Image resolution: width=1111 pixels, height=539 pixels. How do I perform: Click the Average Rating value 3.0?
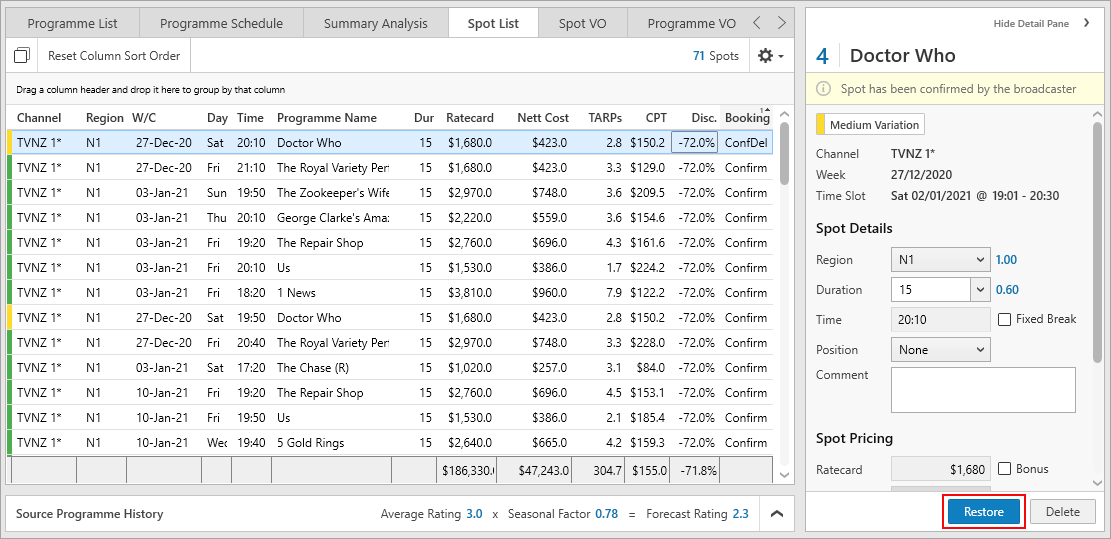[474, 514]
